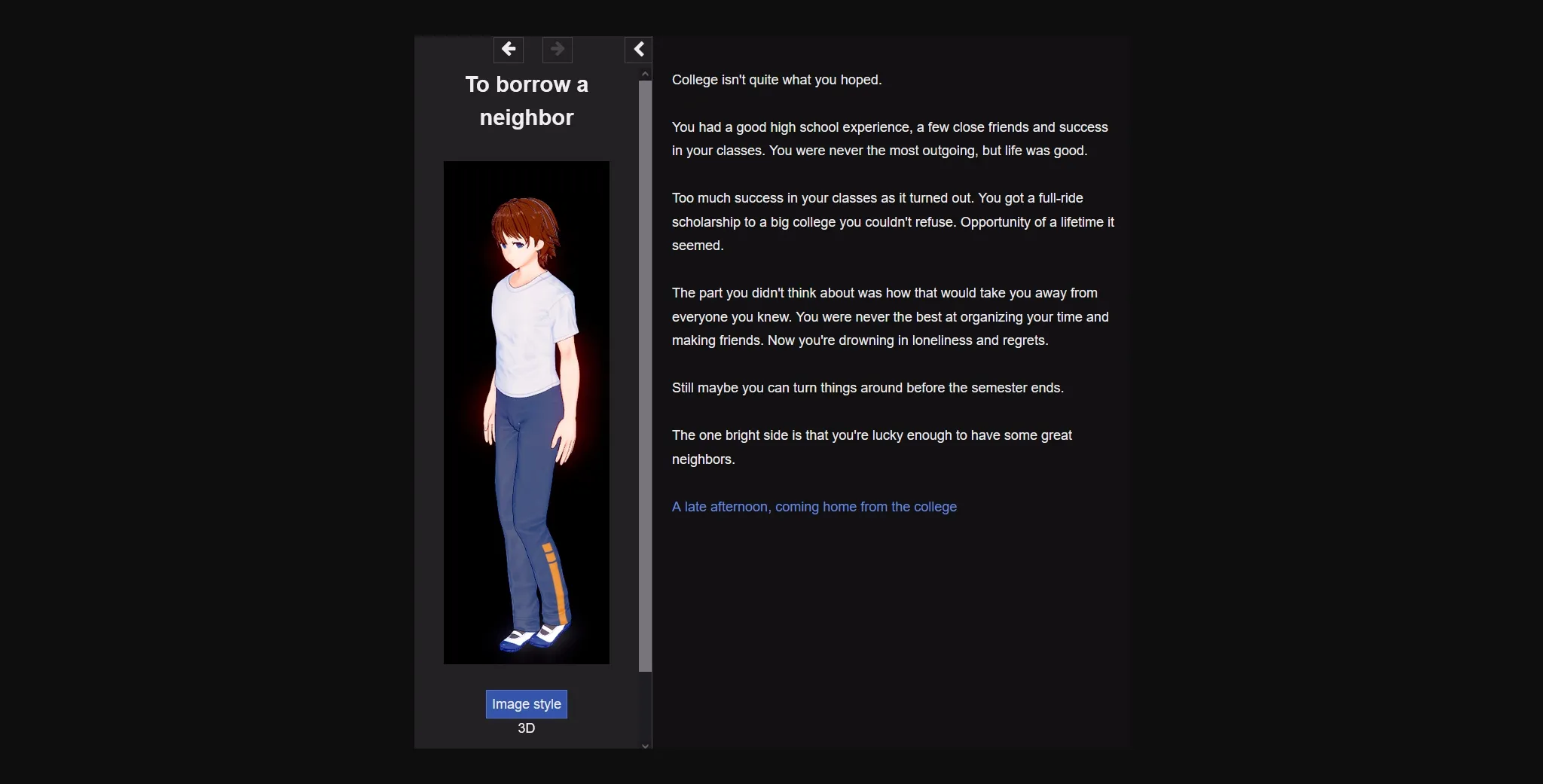Open navigation history with the back control
Viewport: 1543px width, 784px height.
tap(508, 49)
